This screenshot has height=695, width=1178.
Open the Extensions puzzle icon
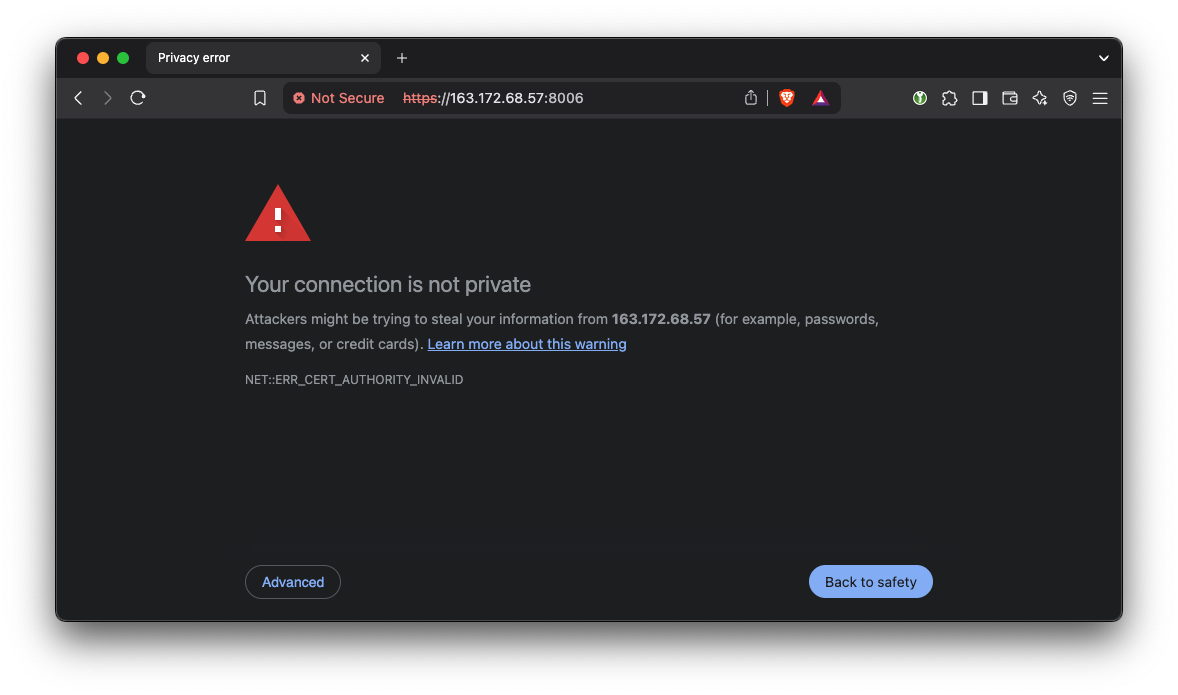(950, 98)
